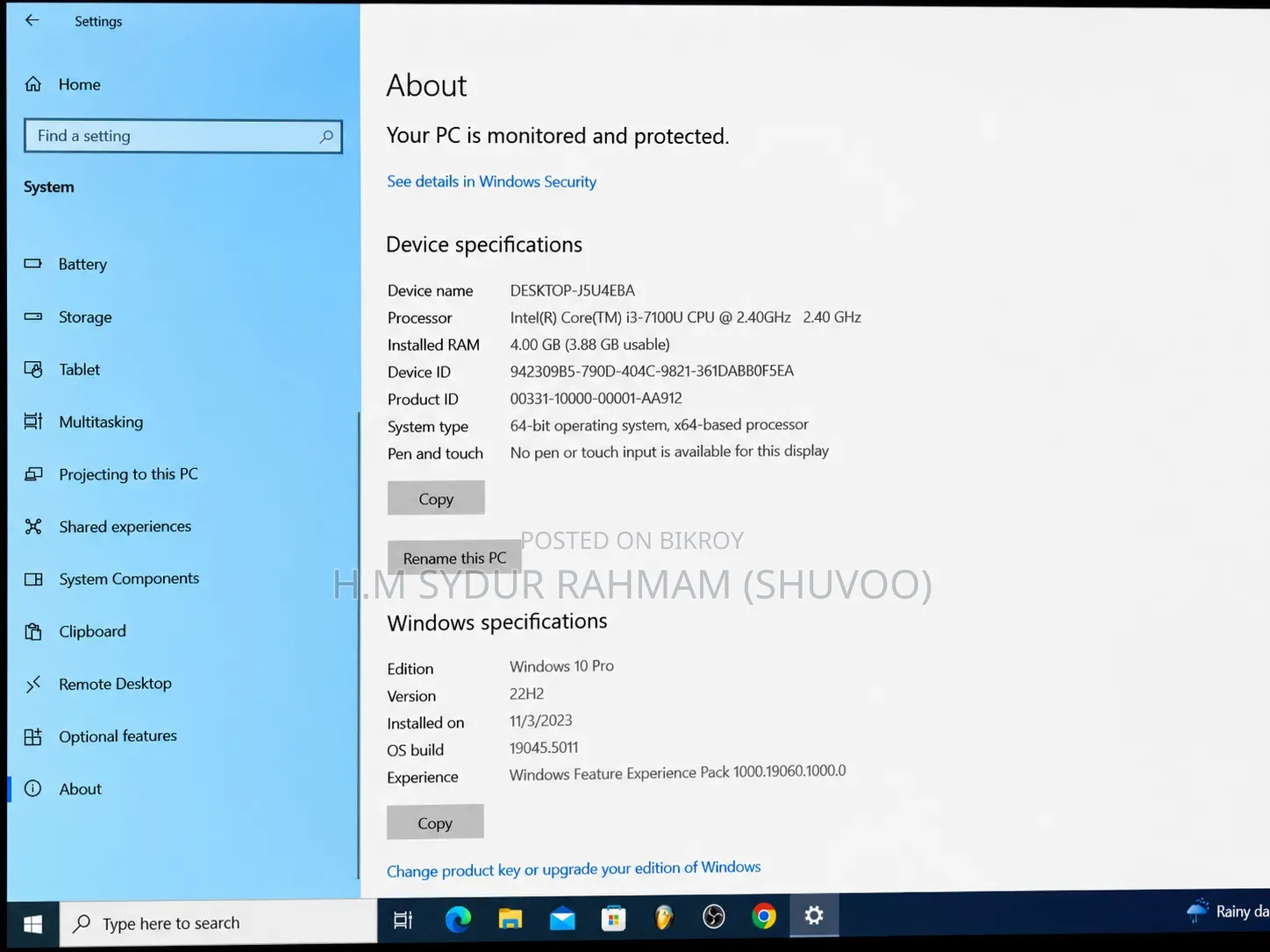Image resolution: width=1270 pixels, height=952 pixels.
Task: Click Change product key or upgrade link
Action: (x=574, y=869)
